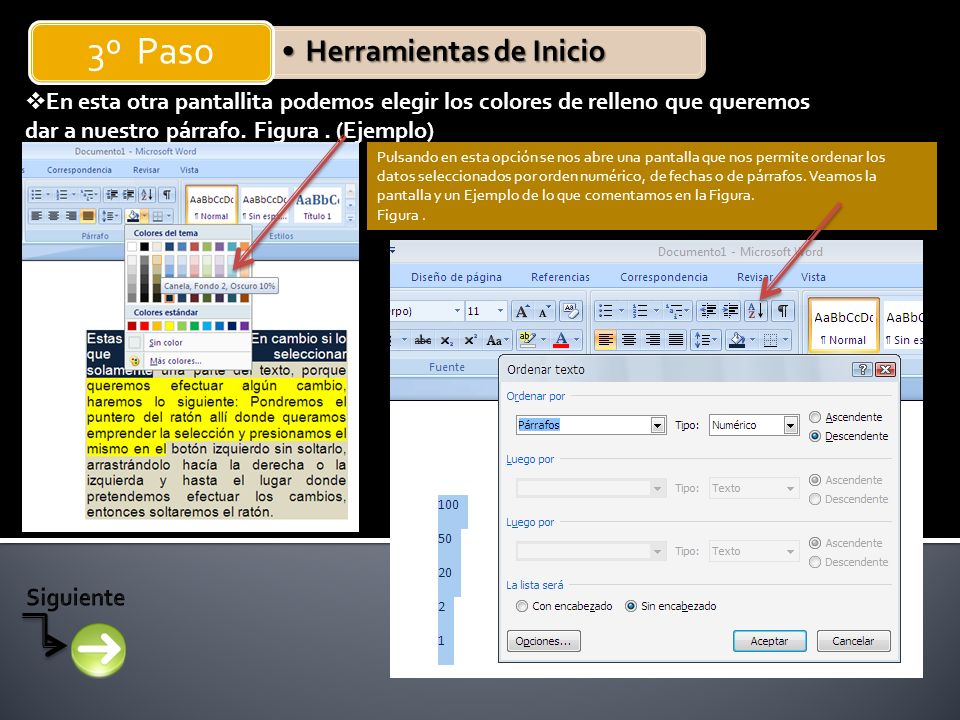Click the Opciones... button
This screenshot has height=720, width=960.
(544, 641)
